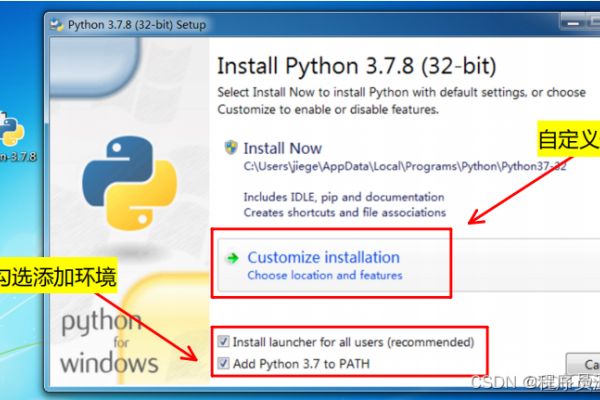Click the 'Install Python 3.7.8 (32-bit)' heading
600x400 pixels.
pos(357,66)
